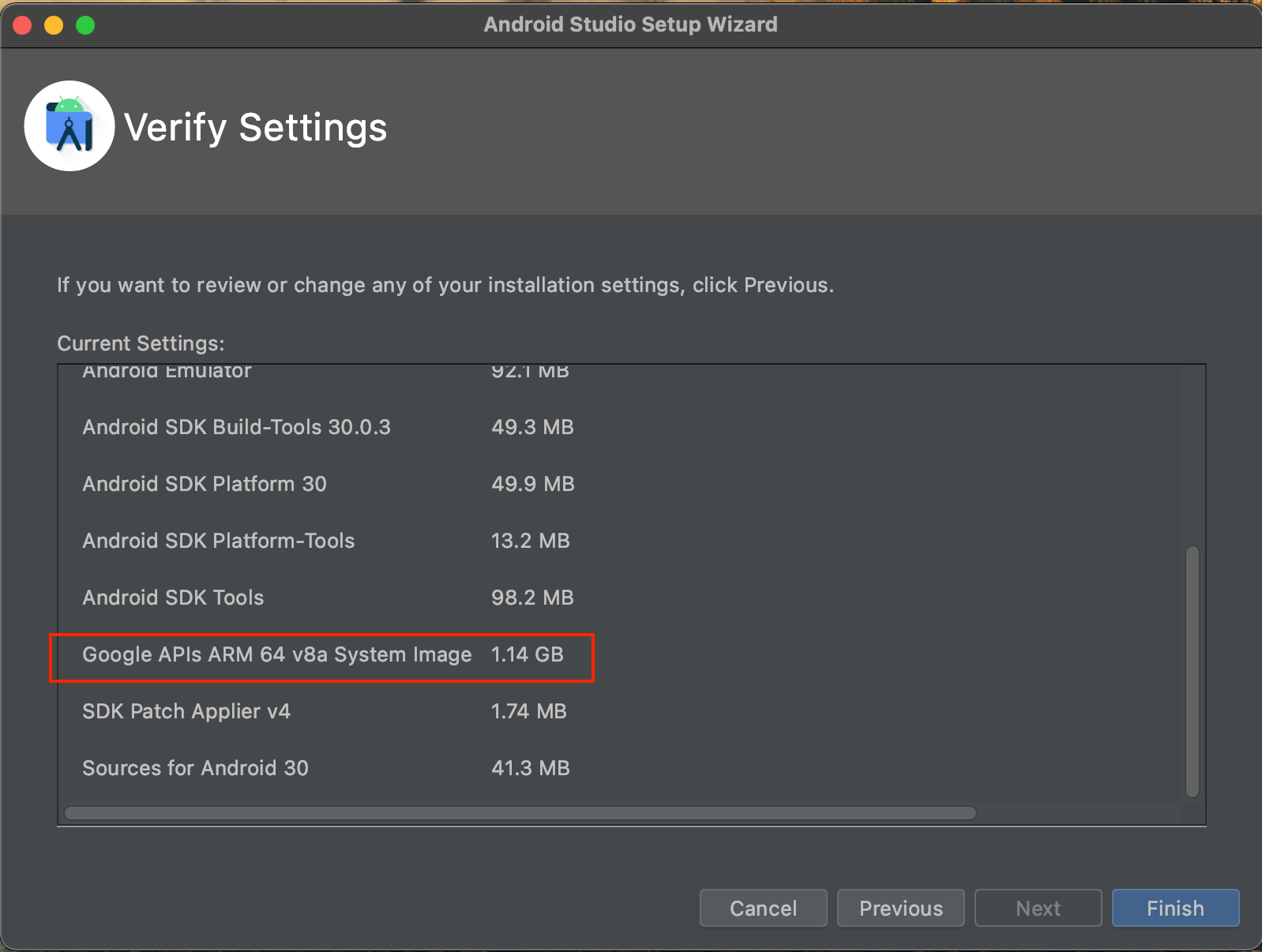The height and width of the screenshot is (952, 1262).
Task: Close the window with the red button
Action: pos(22,25)
